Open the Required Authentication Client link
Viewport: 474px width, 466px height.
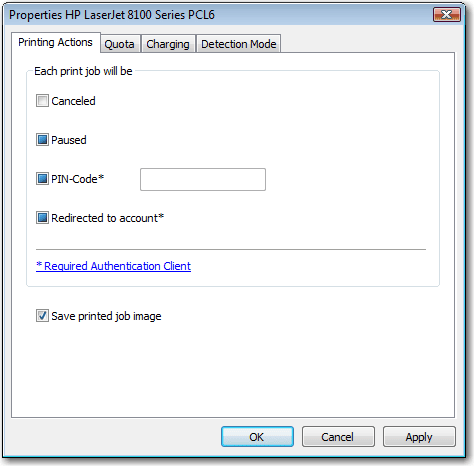tap(113, 266)
